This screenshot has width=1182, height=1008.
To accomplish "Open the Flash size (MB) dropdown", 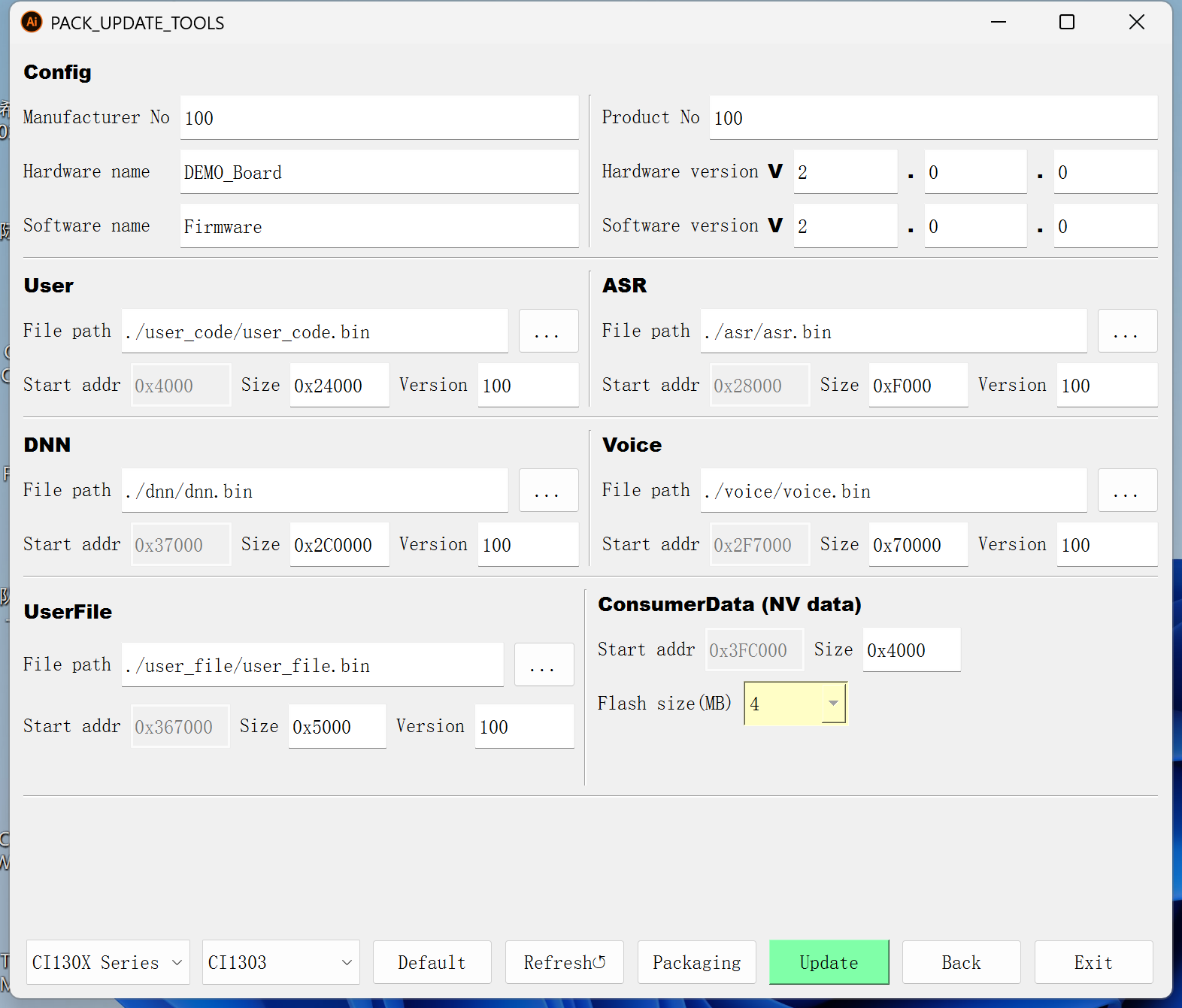I will coord(833,704).
